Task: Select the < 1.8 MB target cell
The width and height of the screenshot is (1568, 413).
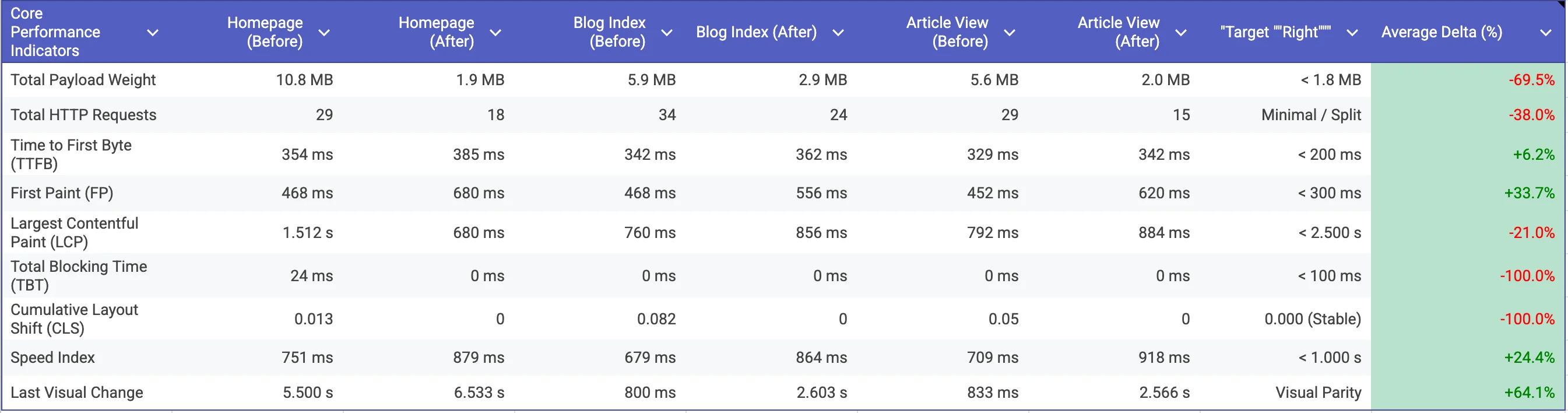Action: 1331,80
